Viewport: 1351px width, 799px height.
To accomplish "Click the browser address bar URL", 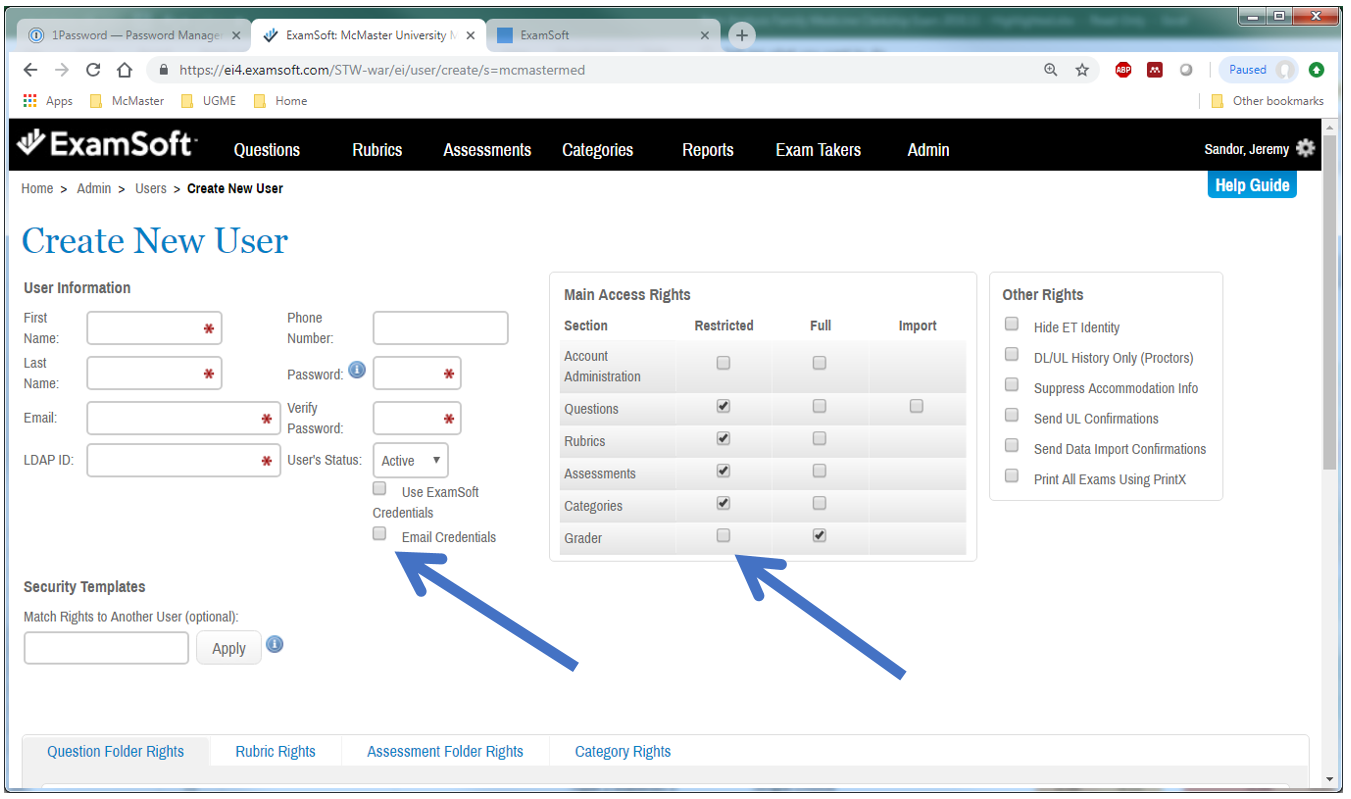I will 382,70.
